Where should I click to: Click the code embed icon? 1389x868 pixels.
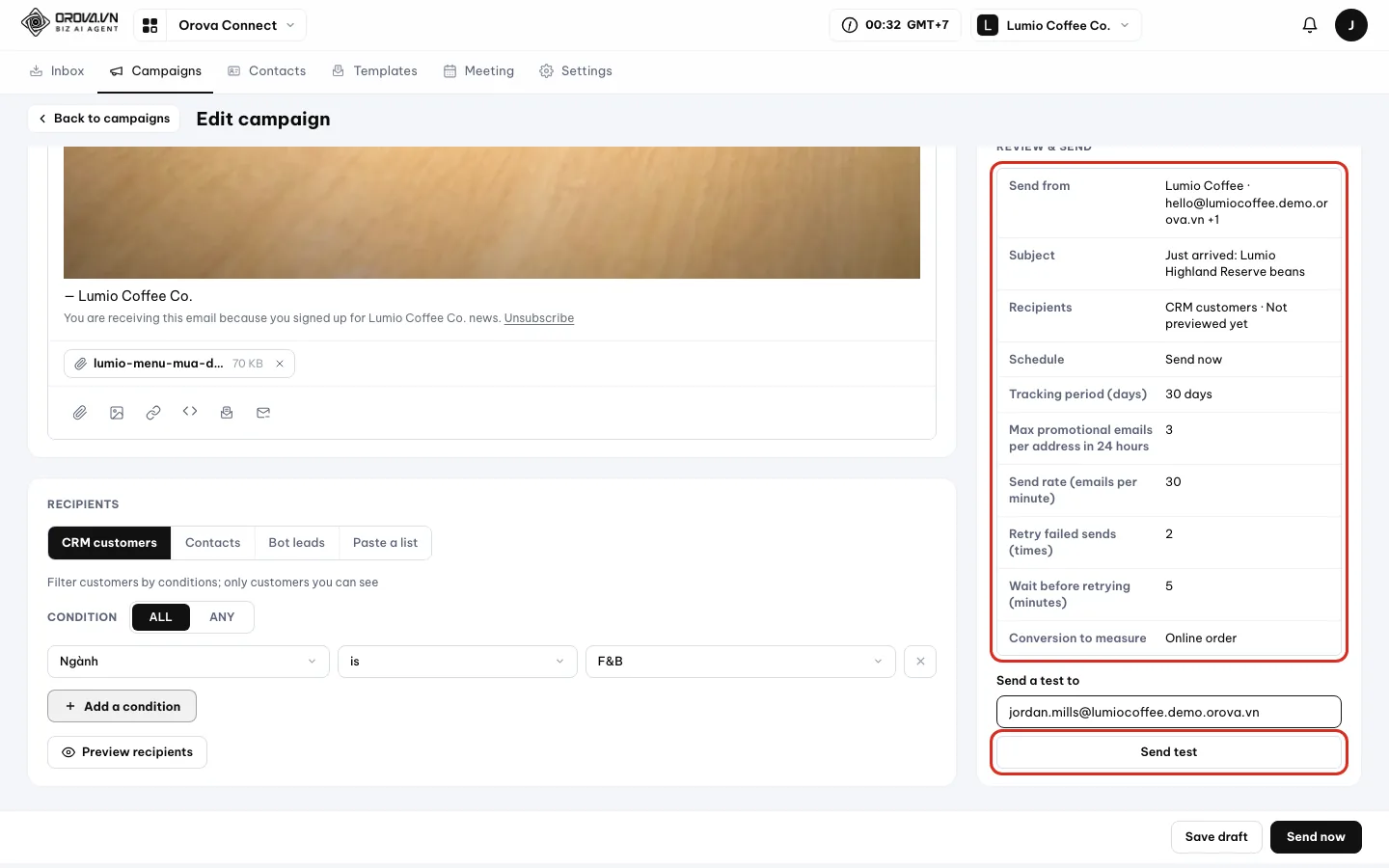tap(190, 412)
